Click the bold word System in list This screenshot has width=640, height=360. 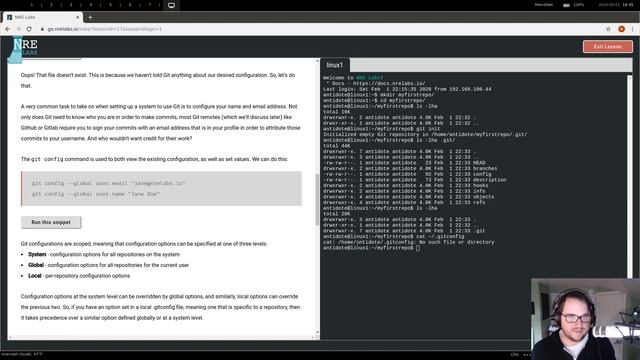[x=37, y=254]
